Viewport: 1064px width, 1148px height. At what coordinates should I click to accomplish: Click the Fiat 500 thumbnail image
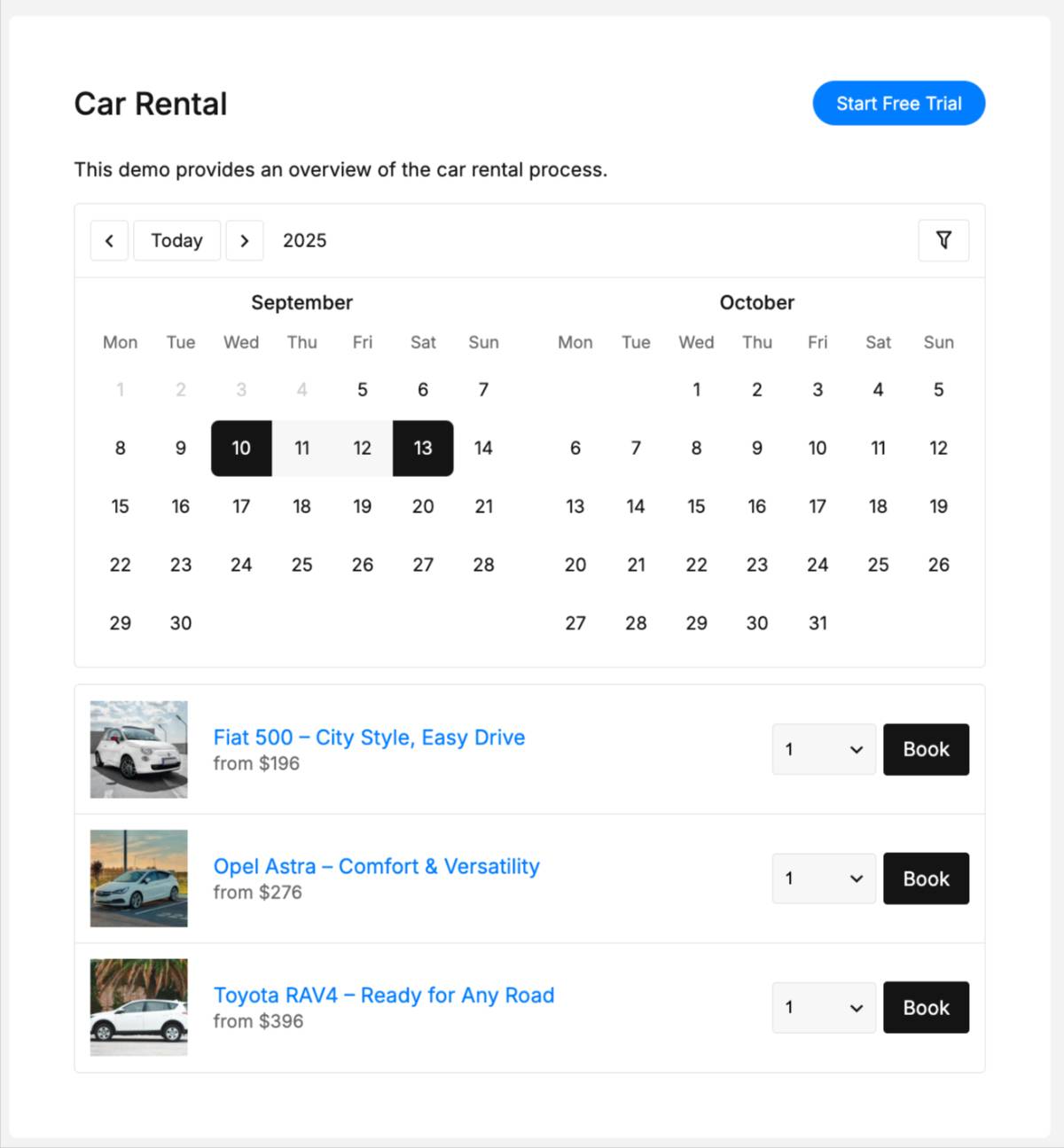[139, 749]
